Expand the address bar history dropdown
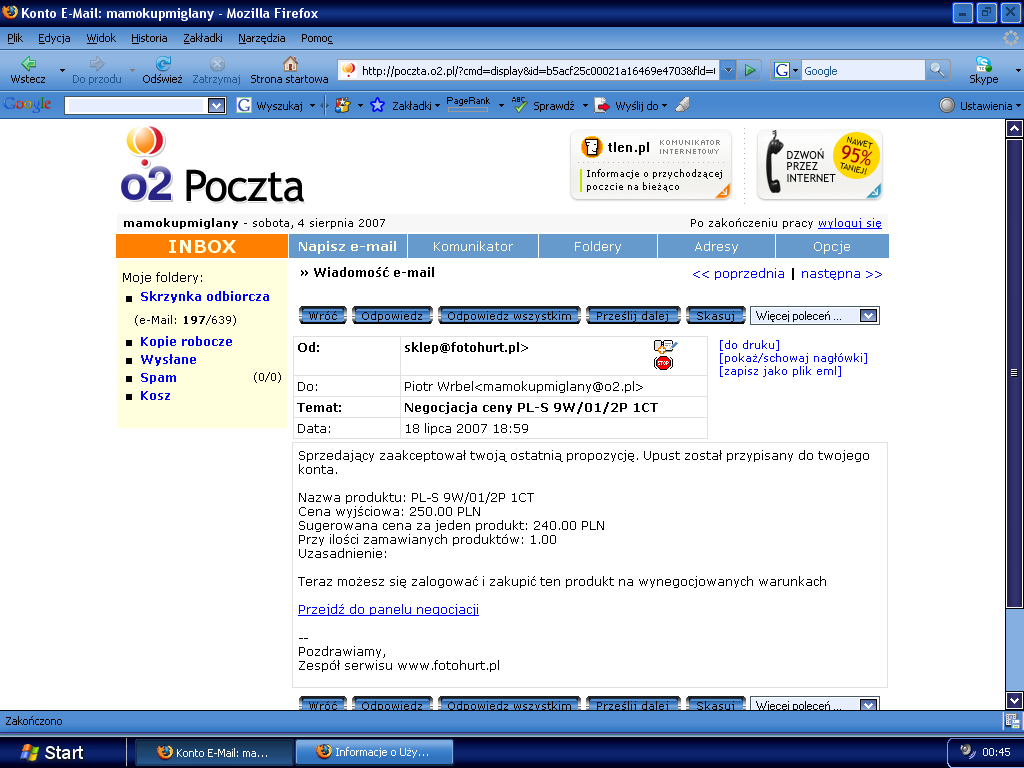This screenshot has width=1024, height=768. (x=728, y=70)
